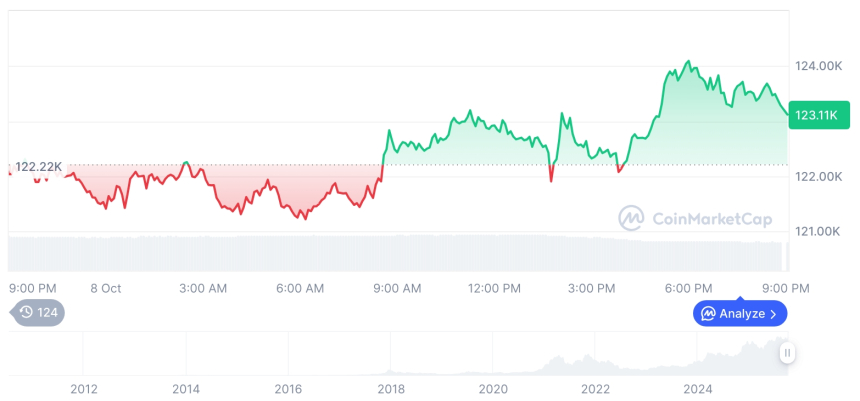Expand the Analyze chevron arrow
This screenshot has height=401, width=860.
tap(773, 314)
